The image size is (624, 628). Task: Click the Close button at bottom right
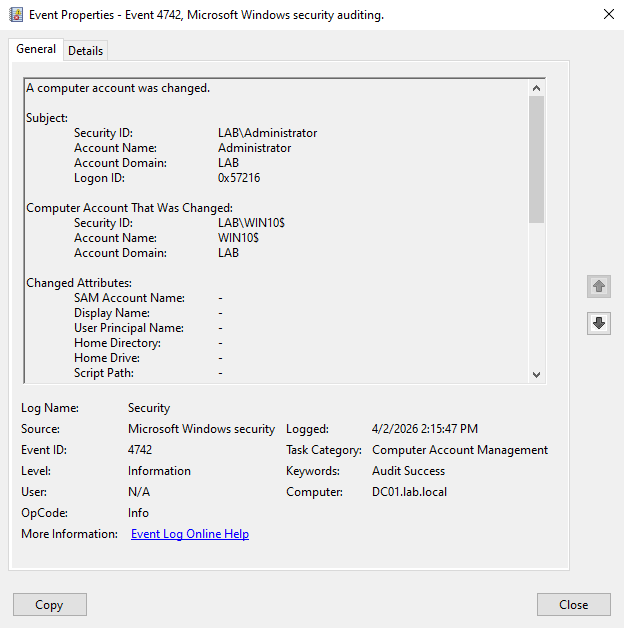[573, 604]
